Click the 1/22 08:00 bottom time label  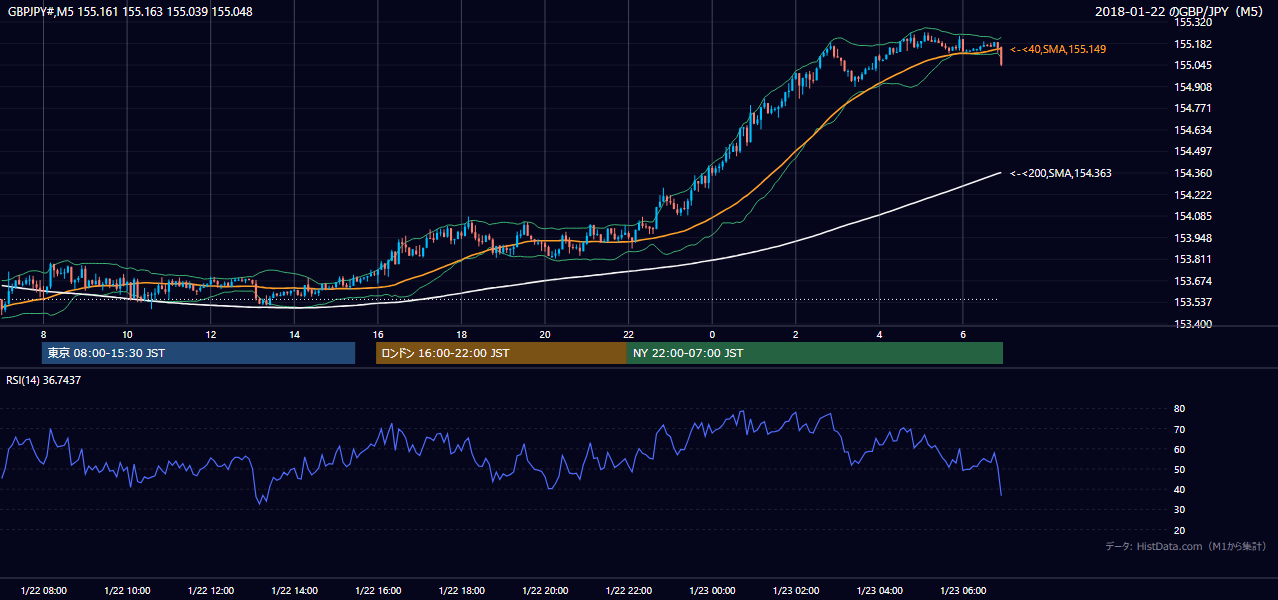click(x=43, y=591)
